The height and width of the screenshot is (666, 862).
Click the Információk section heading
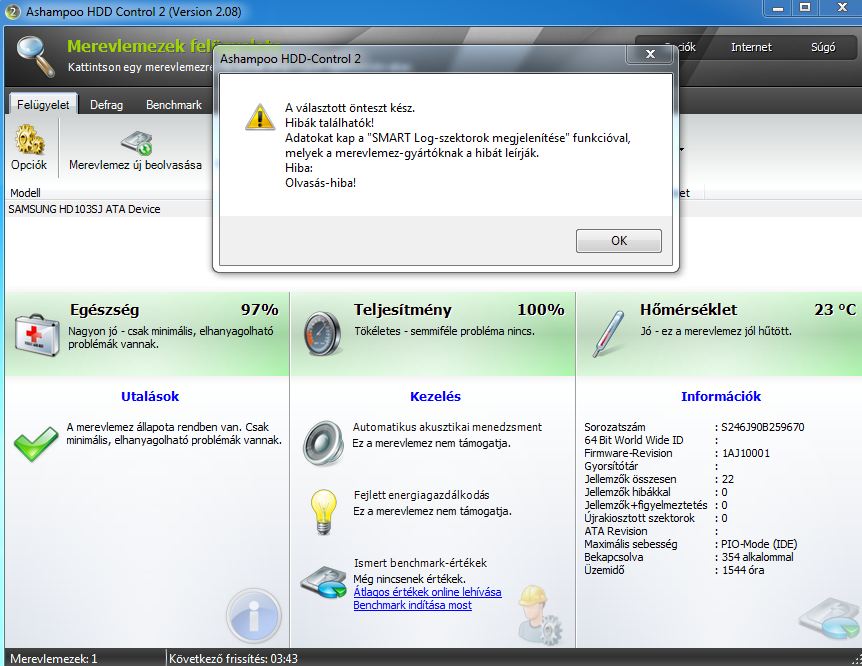pyautogui.click(x=721, y=397)
